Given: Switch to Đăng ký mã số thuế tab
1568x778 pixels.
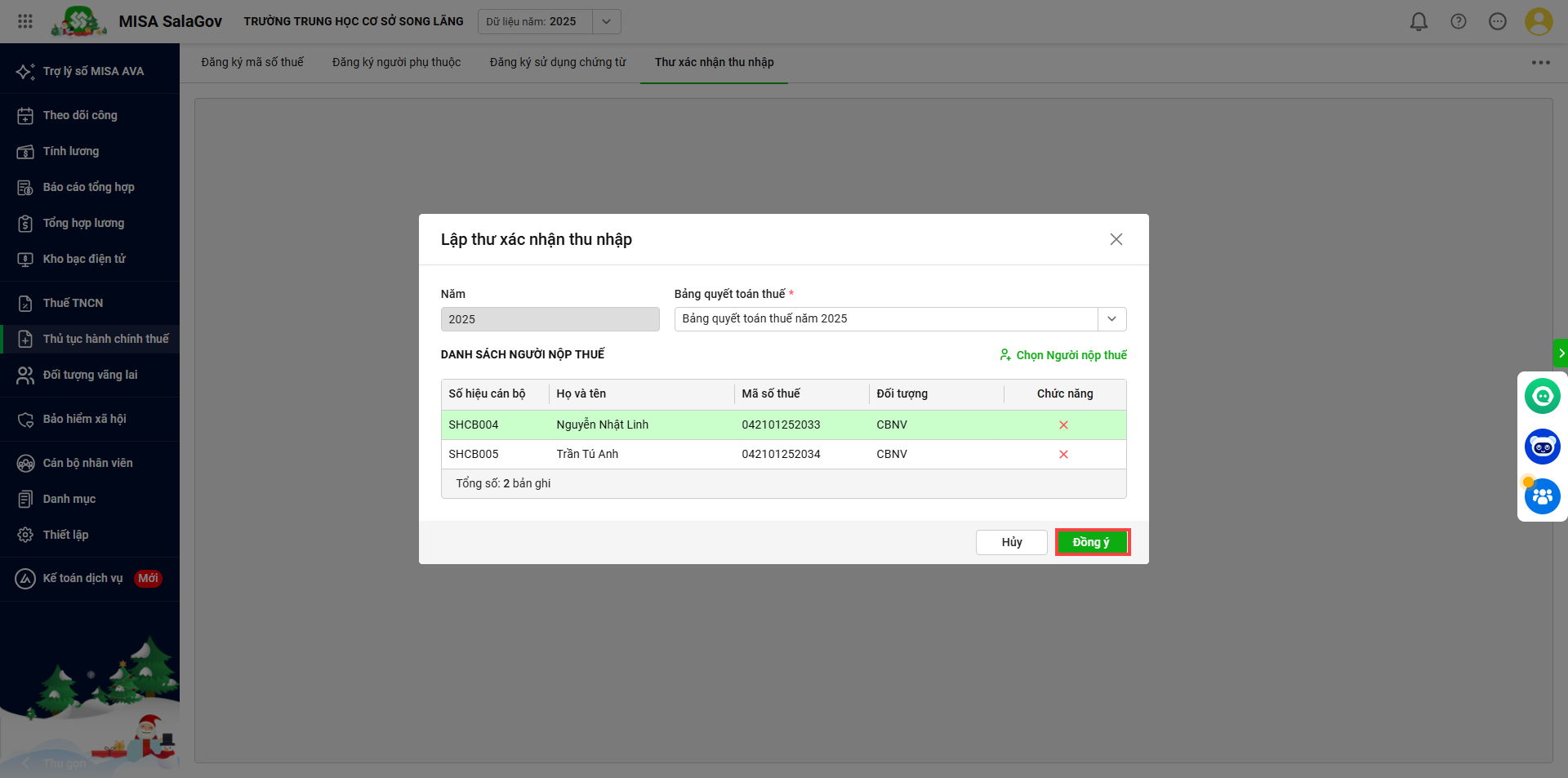Looking at the screenshot, I should [252, 62].
